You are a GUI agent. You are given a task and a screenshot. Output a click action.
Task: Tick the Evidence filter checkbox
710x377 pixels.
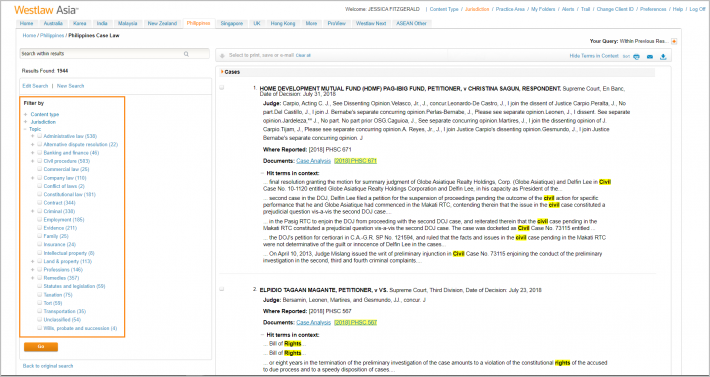click(40, 228)
